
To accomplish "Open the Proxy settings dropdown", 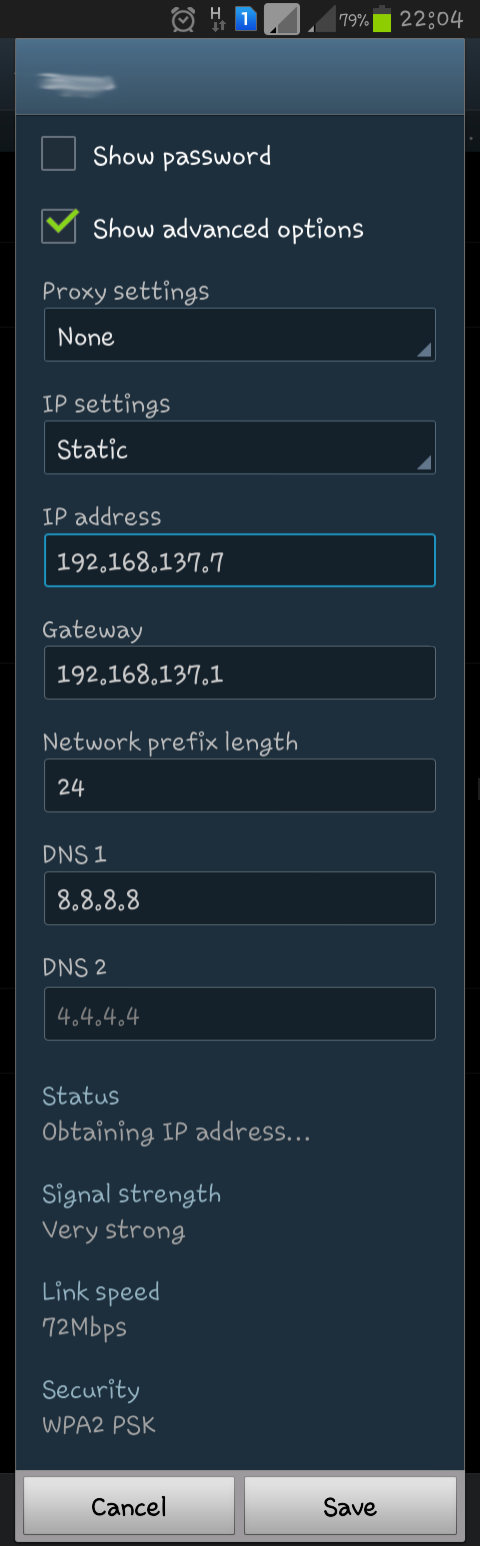I will 240,335.
